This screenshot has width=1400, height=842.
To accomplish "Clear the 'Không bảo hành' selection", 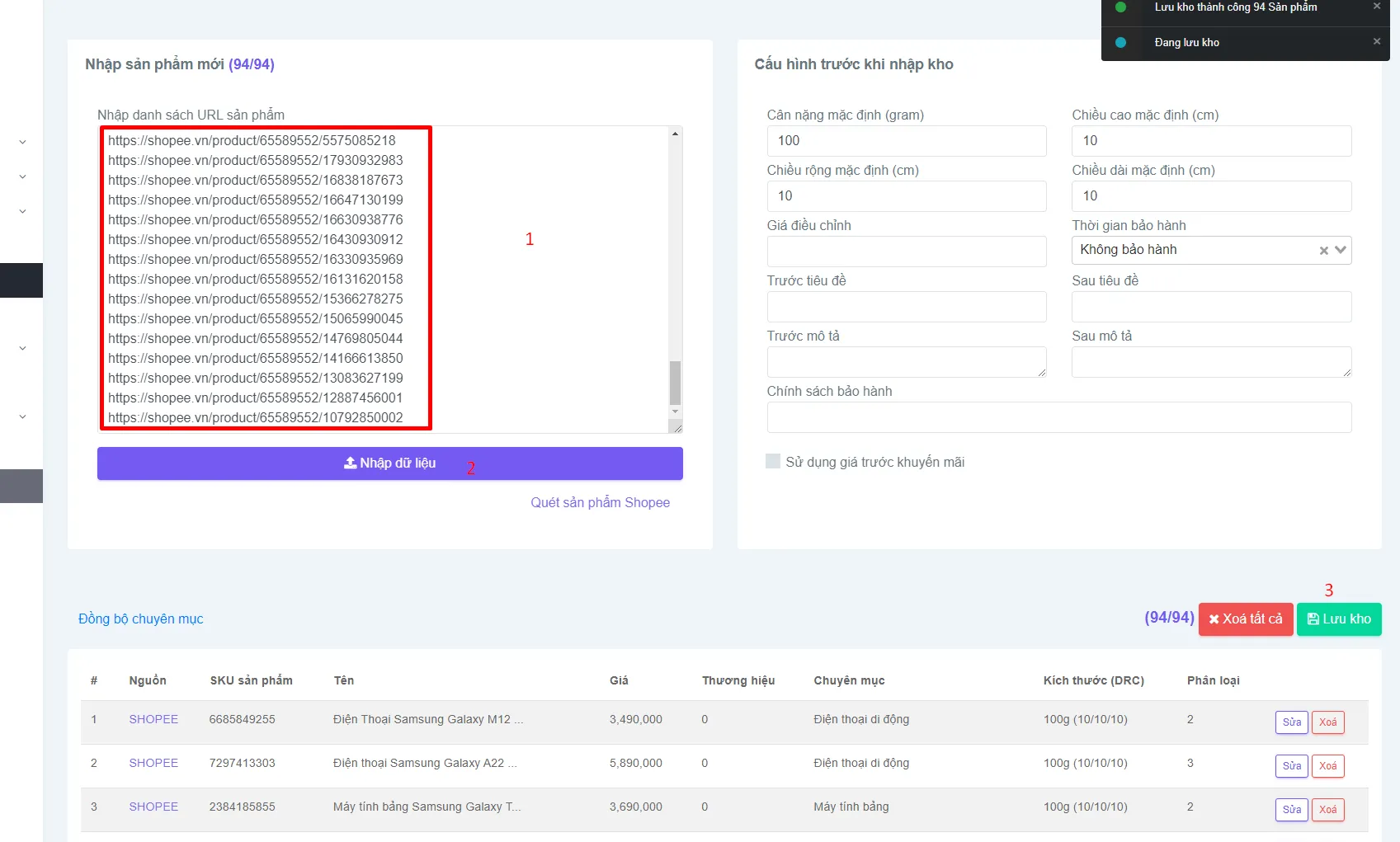I will [1323, 250].
